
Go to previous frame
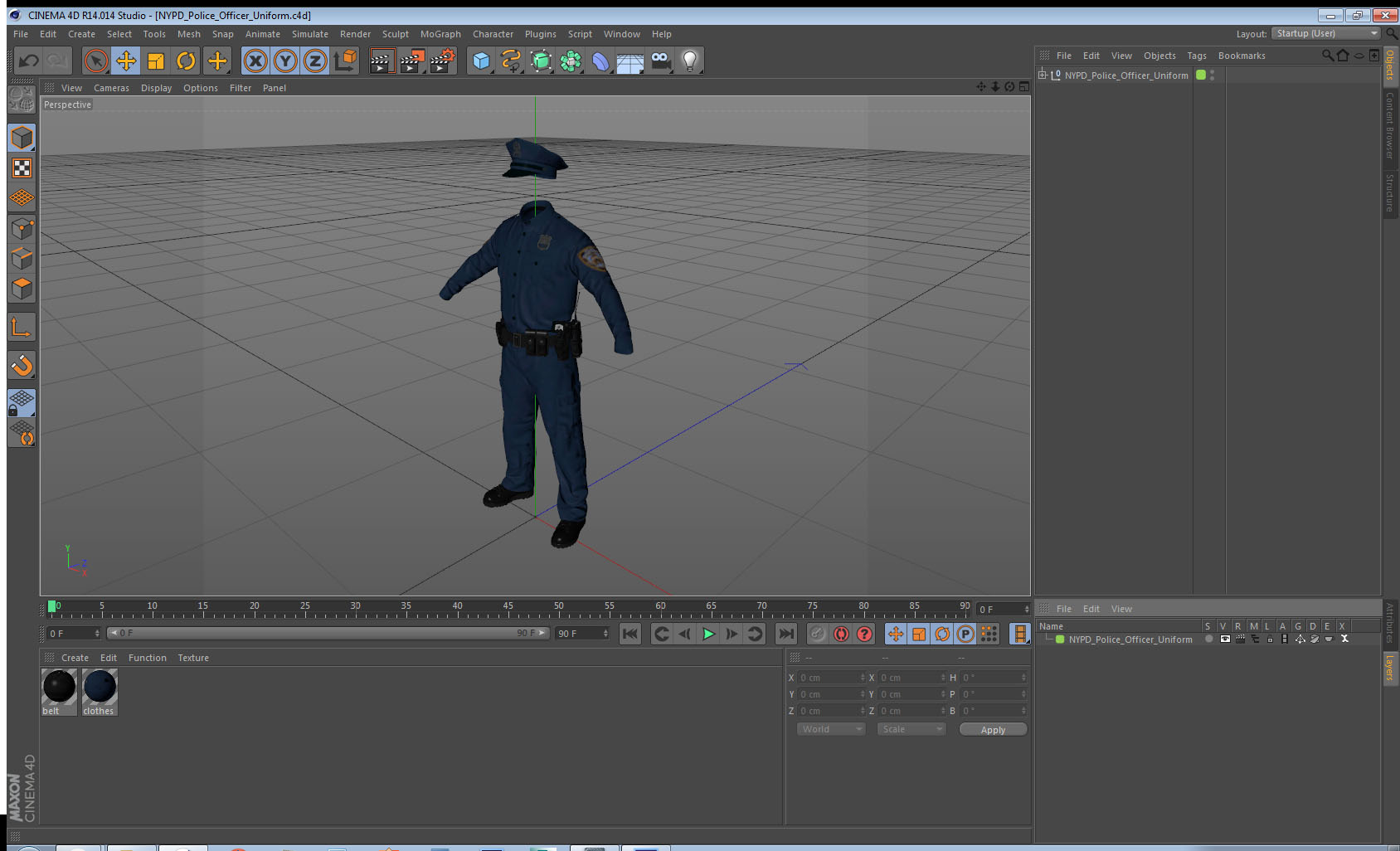point(685,634)
